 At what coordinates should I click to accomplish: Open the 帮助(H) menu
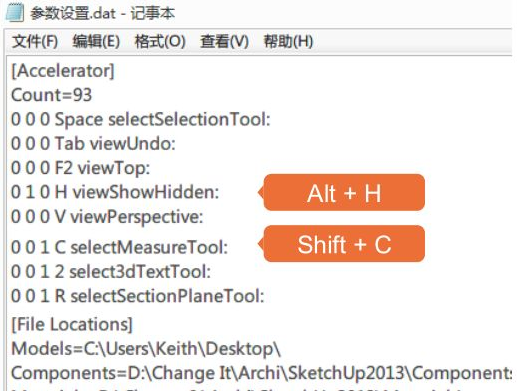click(x=288, y=41)
